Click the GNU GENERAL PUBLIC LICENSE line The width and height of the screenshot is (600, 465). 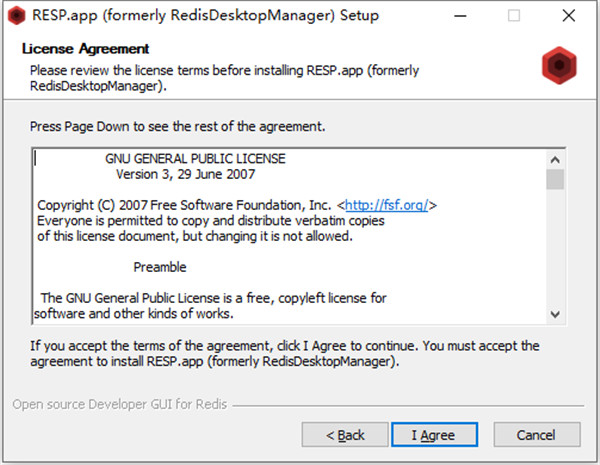[x=195, y=158]
